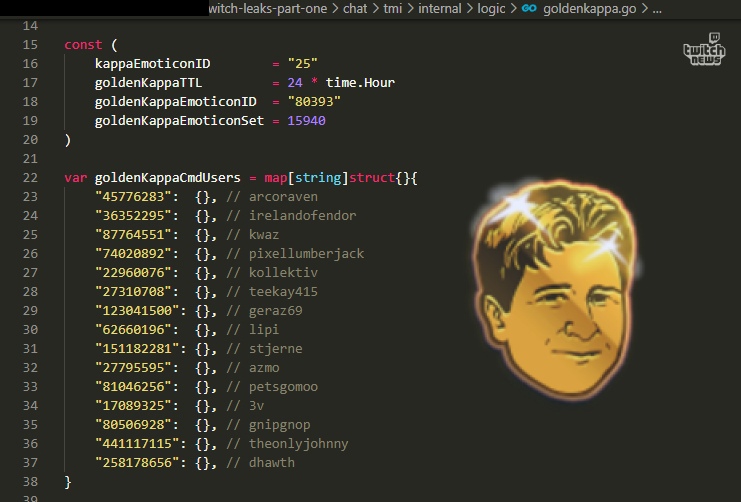Screen dimensions: 741x502
Task: Click the 'kappaEmoticonID' constant name
Action: click(153, 64)
